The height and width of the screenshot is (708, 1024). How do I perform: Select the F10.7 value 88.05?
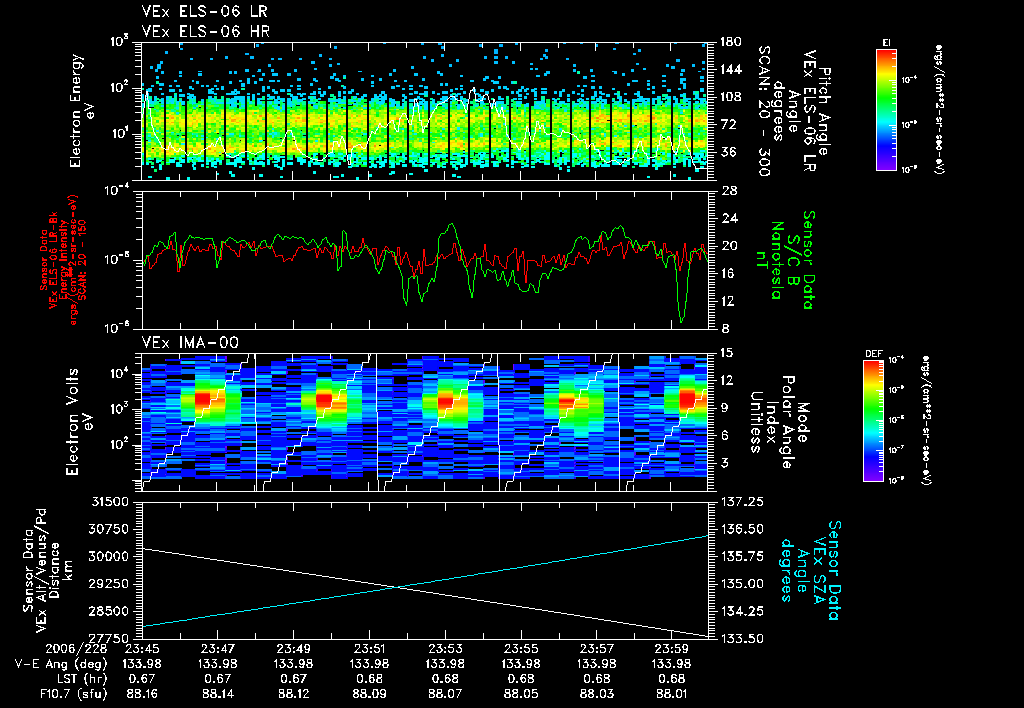(520, 694)
